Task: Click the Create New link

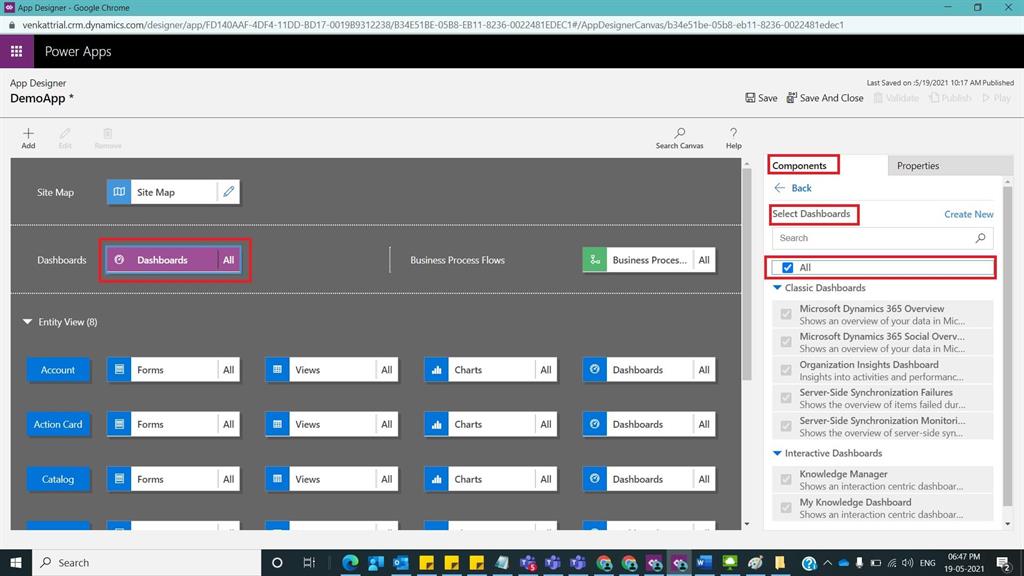Action: coord(968,214)
